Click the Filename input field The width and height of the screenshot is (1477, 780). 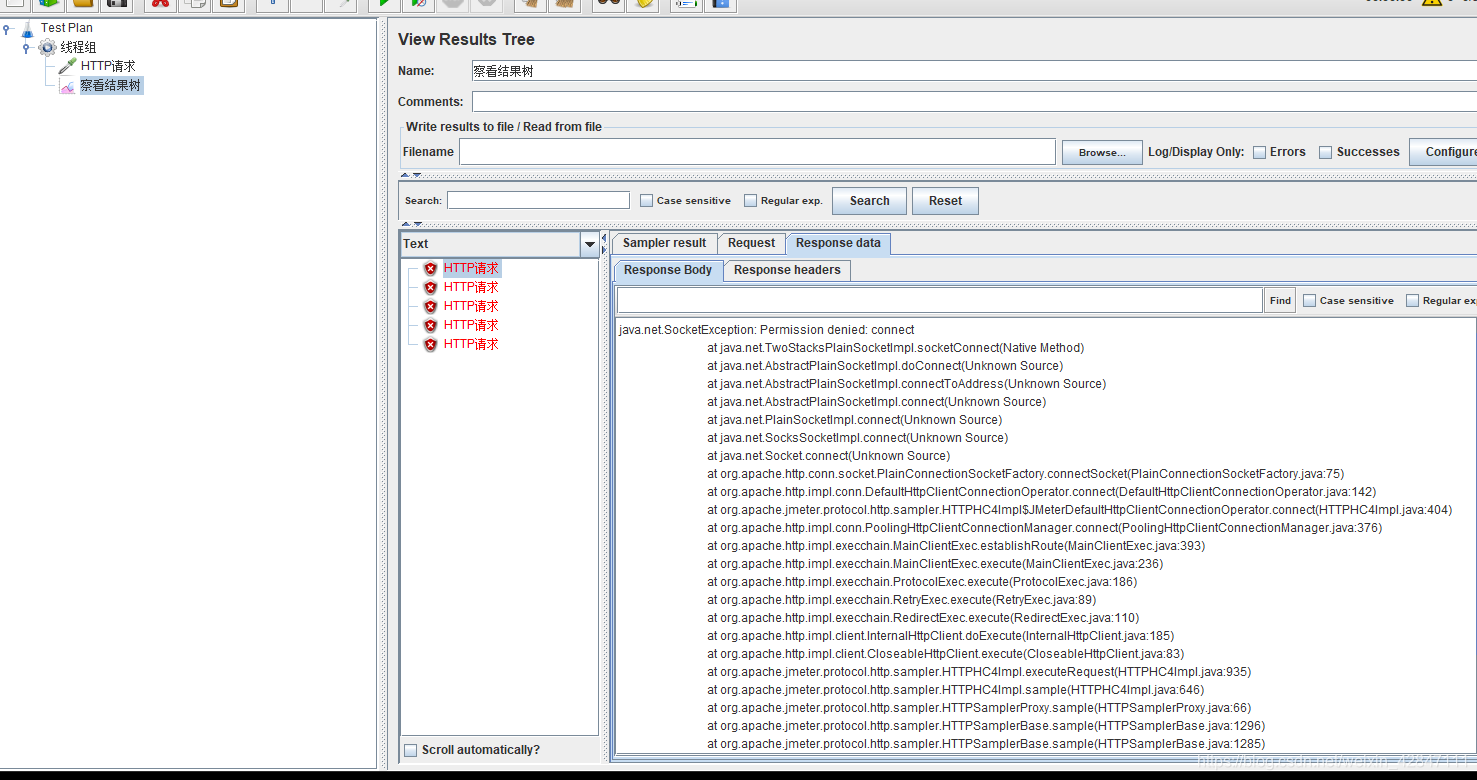click(757, 152)
